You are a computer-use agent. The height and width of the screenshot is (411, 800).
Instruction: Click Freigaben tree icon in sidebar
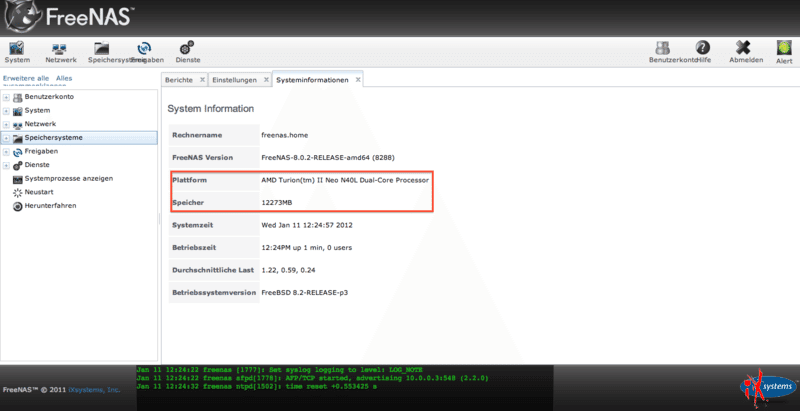point(18,152)
